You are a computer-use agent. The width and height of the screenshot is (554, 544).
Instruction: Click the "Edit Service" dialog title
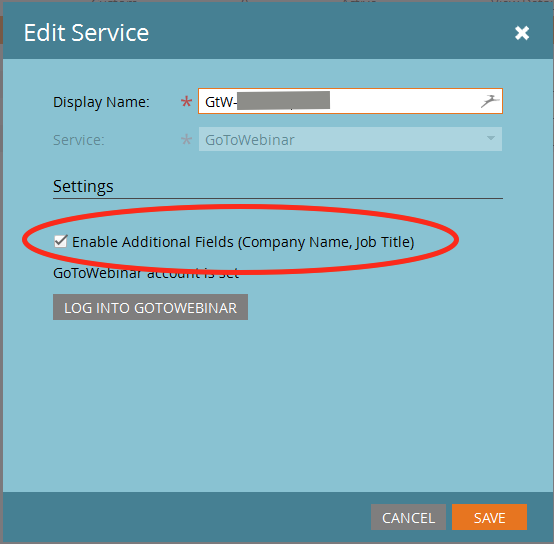(x=87, y=33)
